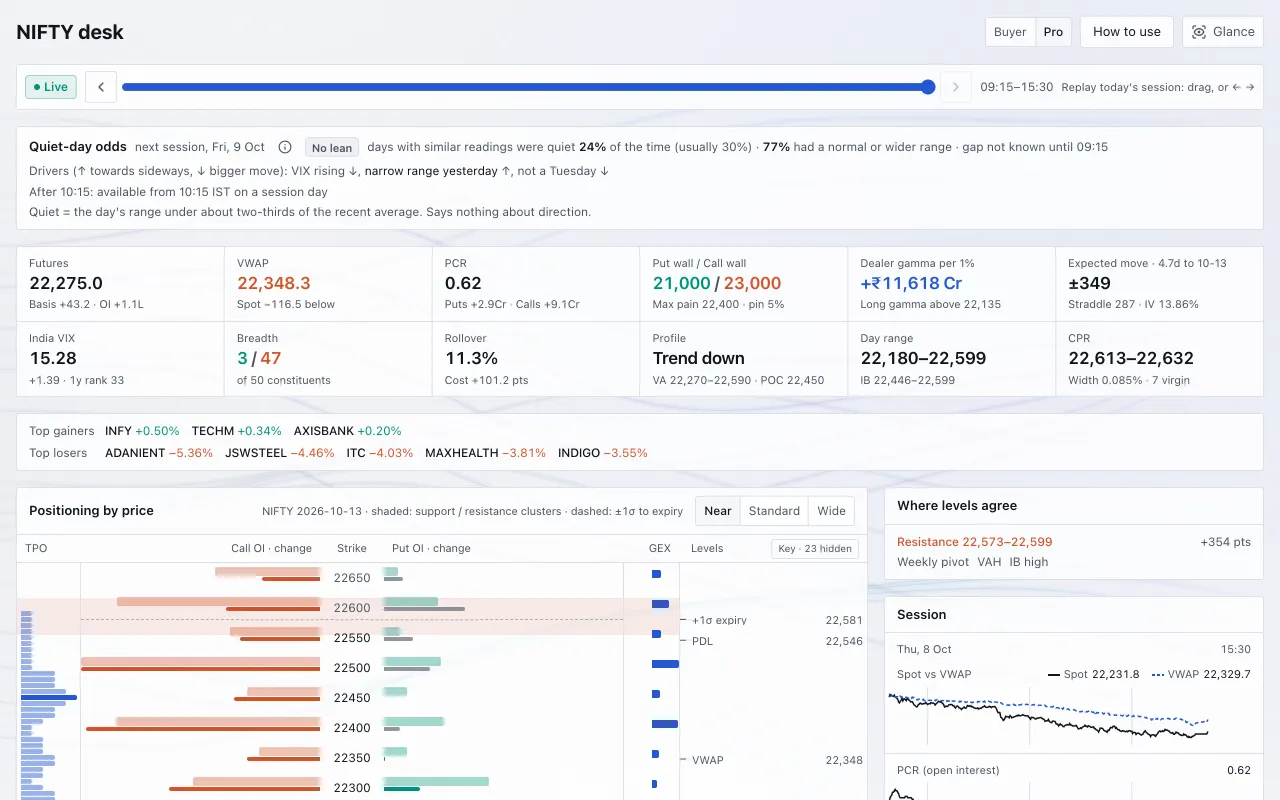Click the VWAP value 22,348.3
The width and height of the screenshot is (1280, 800).
click(274, 283)
